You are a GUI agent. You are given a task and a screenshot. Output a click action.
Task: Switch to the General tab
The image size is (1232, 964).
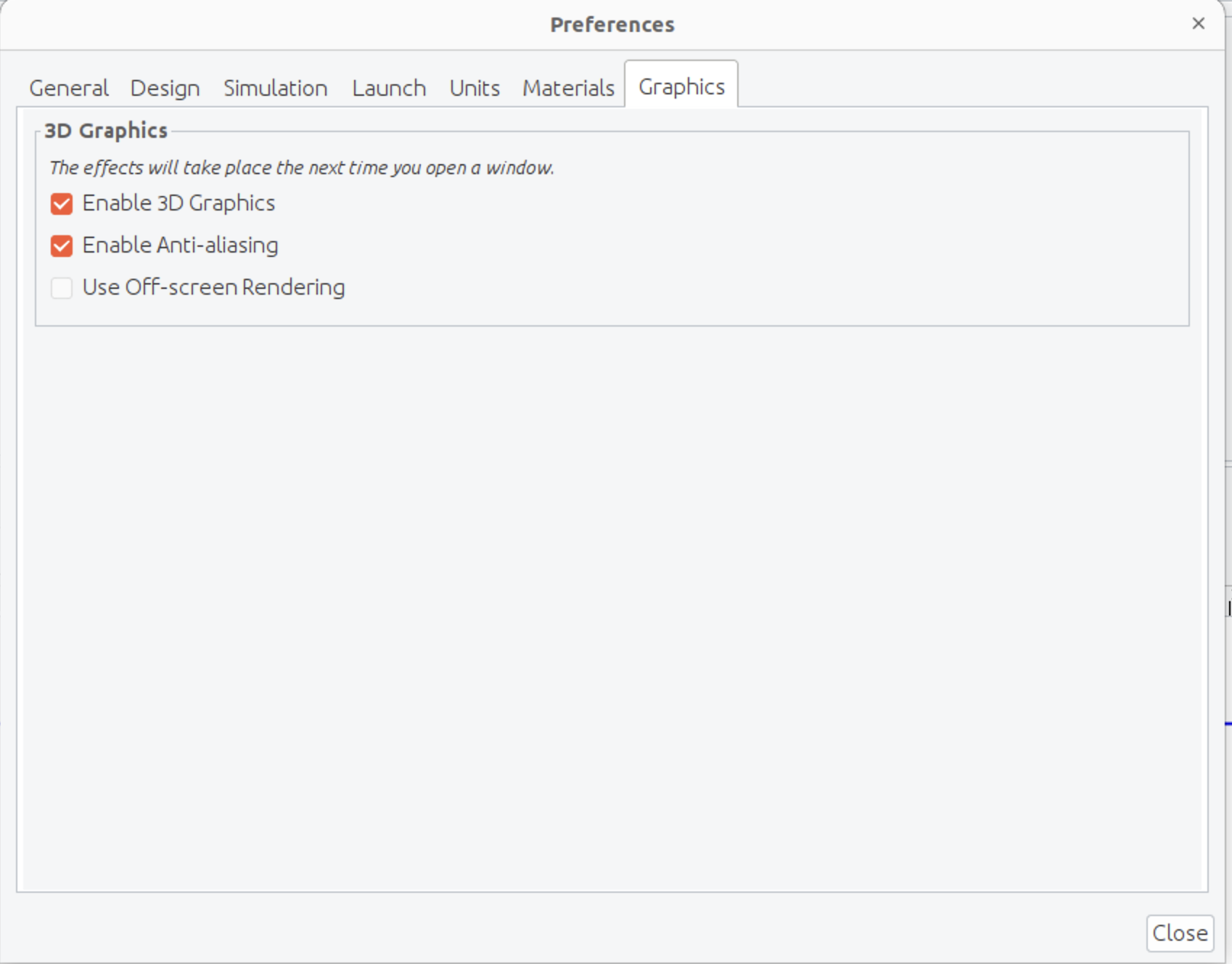(67, 87)
